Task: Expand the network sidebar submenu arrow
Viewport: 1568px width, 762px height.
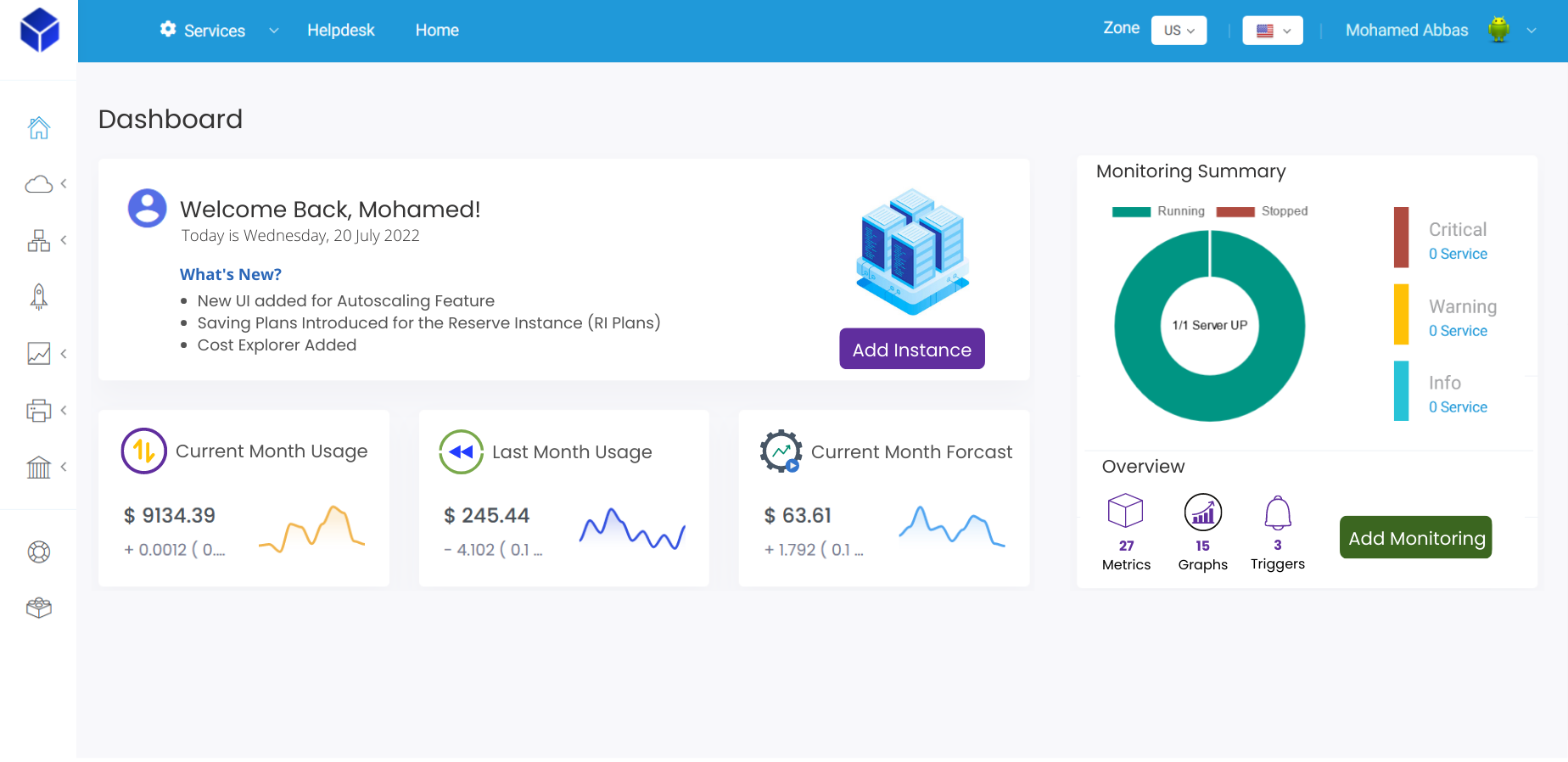Action: point(64,241)
